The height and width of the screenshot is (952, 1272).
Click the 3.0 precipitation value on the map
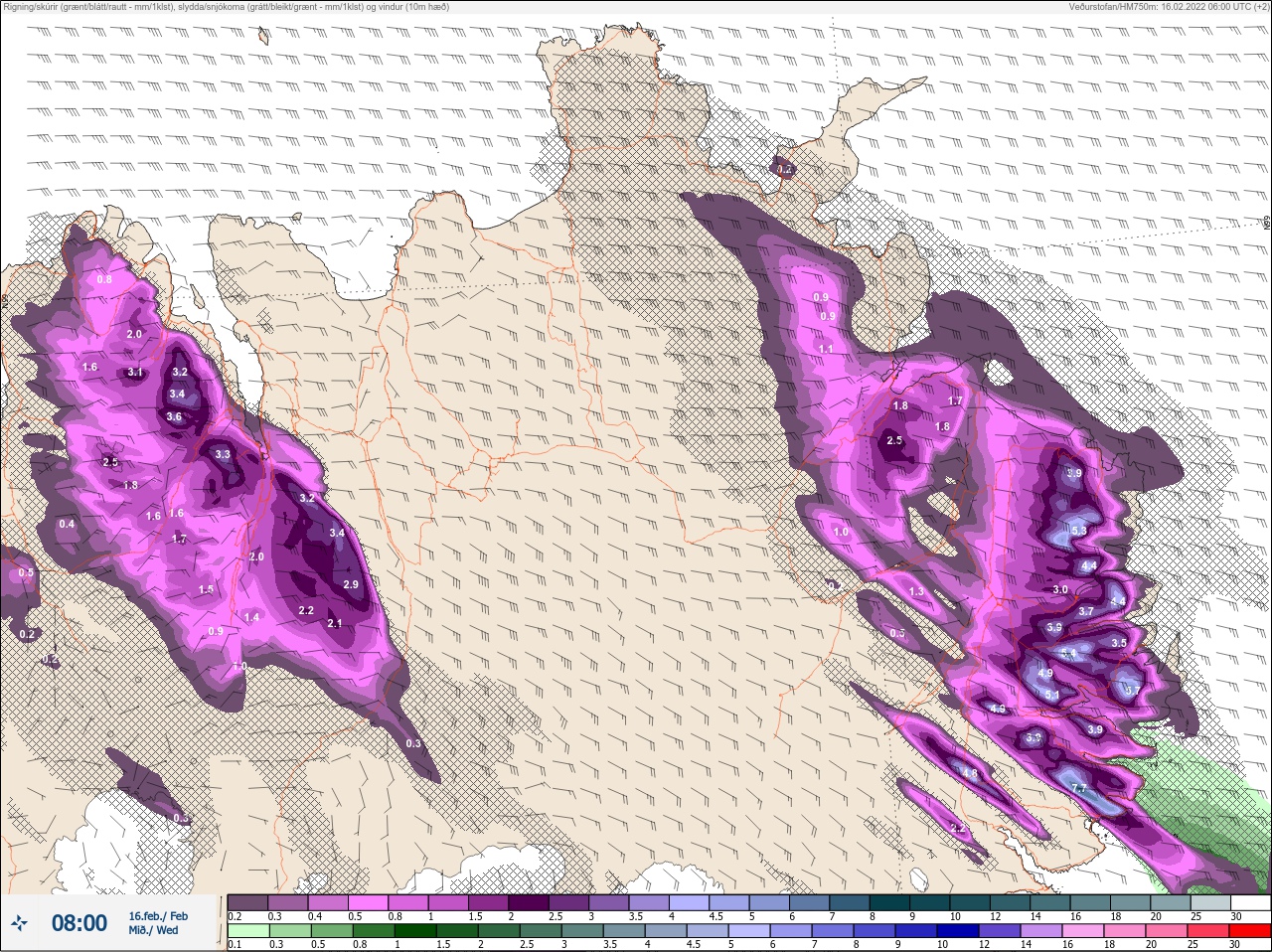point(1060,589)
